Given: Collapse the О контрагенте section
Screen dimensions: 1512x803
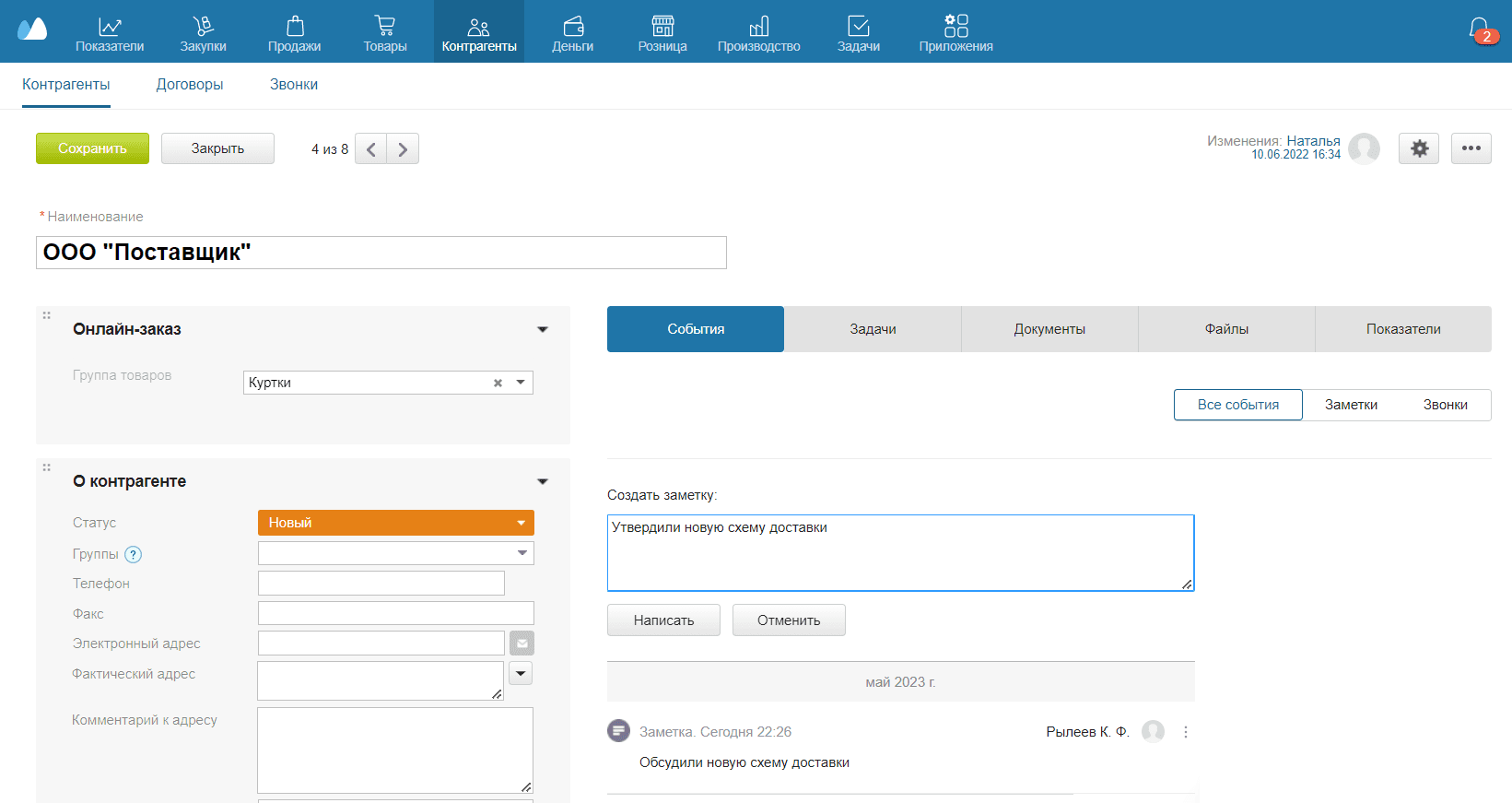Looking at the screenshot, I should coord(543,481).
